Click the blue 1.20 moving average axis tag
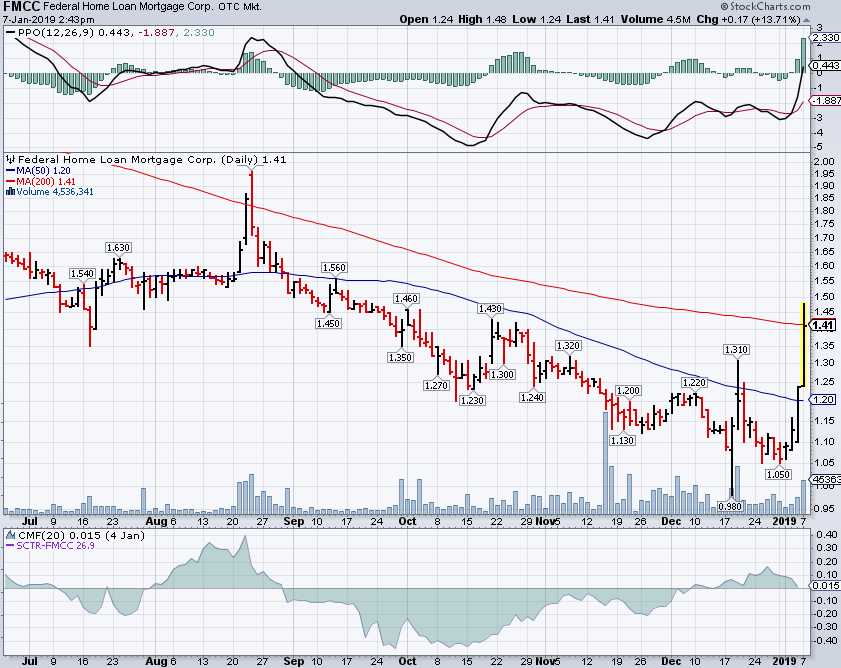 tap(824, 400)
